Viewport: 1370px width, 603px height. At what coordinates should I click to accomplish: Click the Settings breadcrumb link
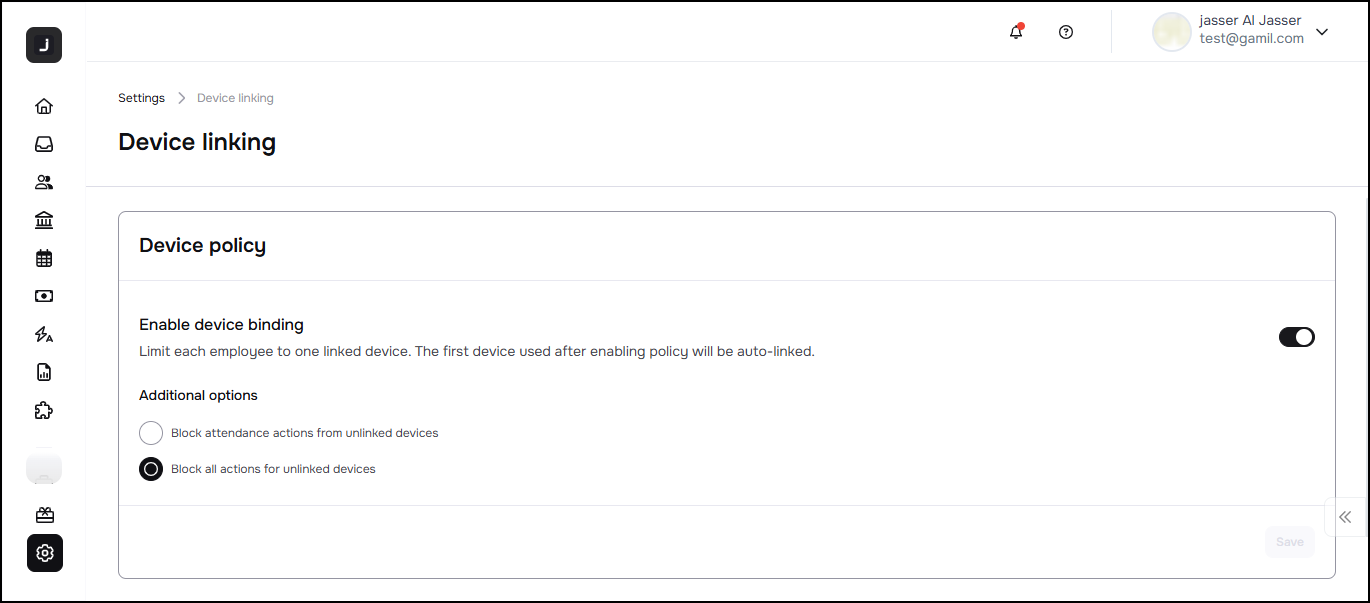(x=141, y=98)
